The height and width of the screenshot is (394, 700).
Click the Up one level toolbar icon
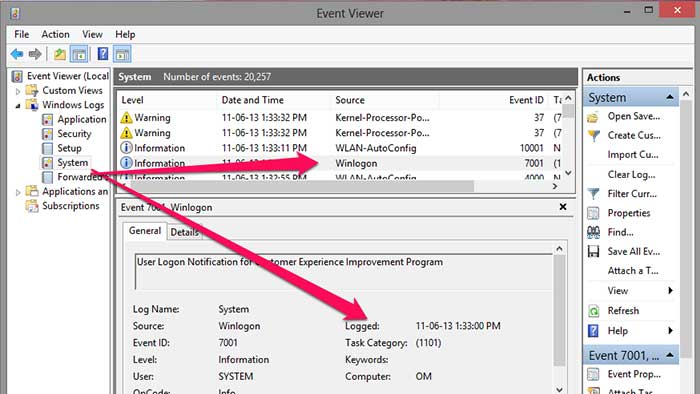coord(60,54)
